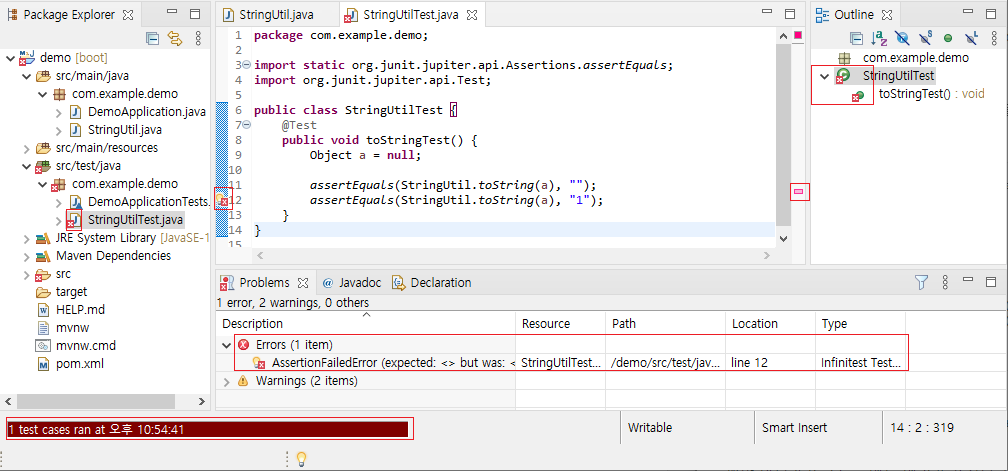1008x471 pixels.
Task: Select the Outline tab
Action: click(x=853, y=14)
